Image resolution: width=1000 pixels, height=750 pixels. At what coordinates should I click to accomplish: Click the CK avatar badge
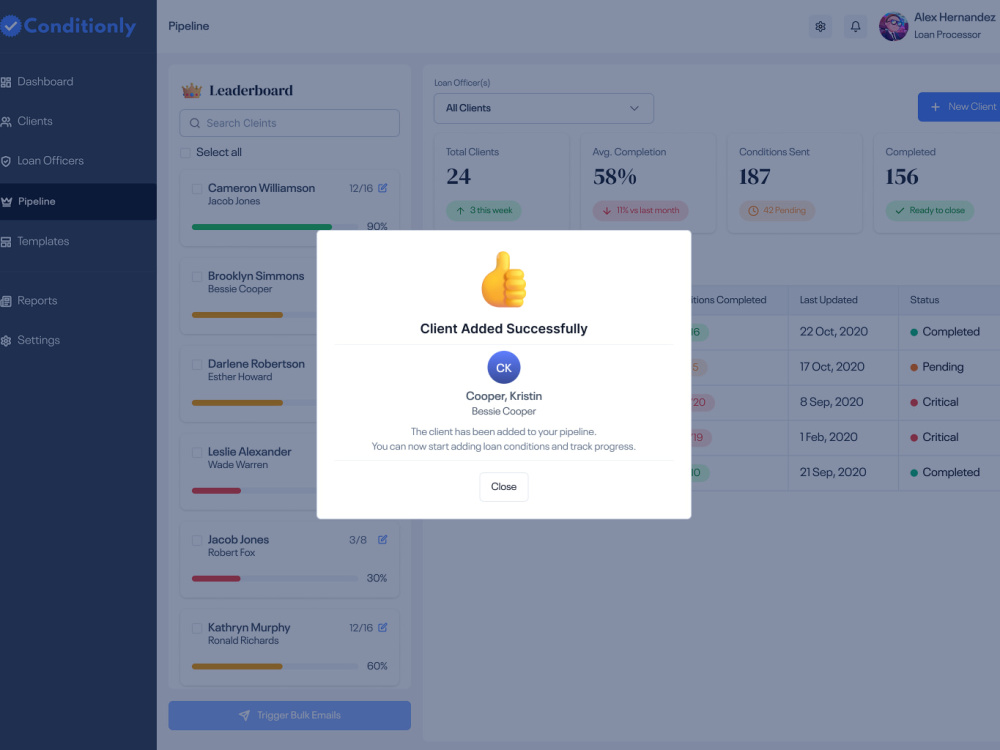point(504,367)
